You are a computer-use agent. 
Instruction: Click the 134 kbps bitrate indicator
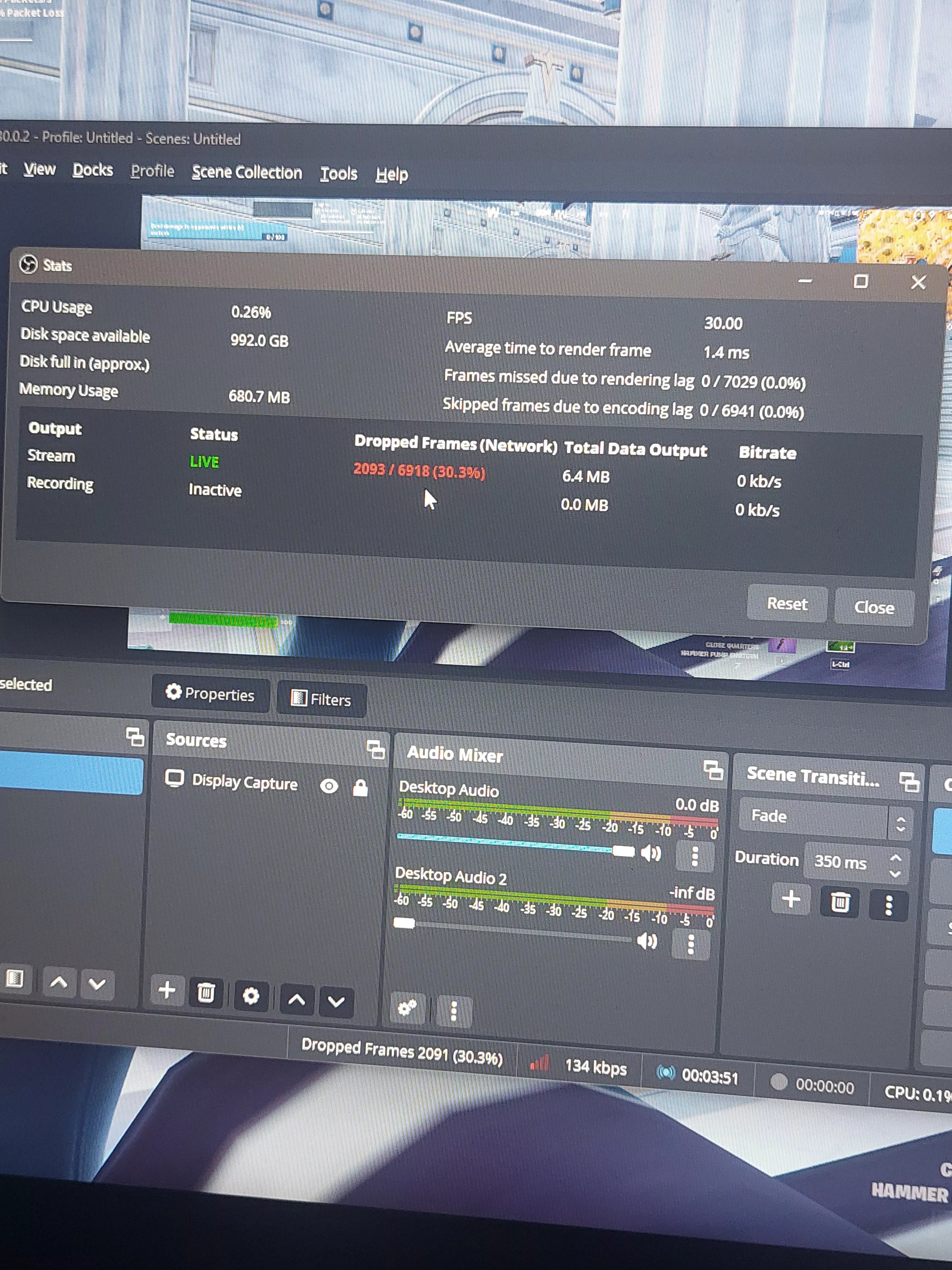point(596,1067)
